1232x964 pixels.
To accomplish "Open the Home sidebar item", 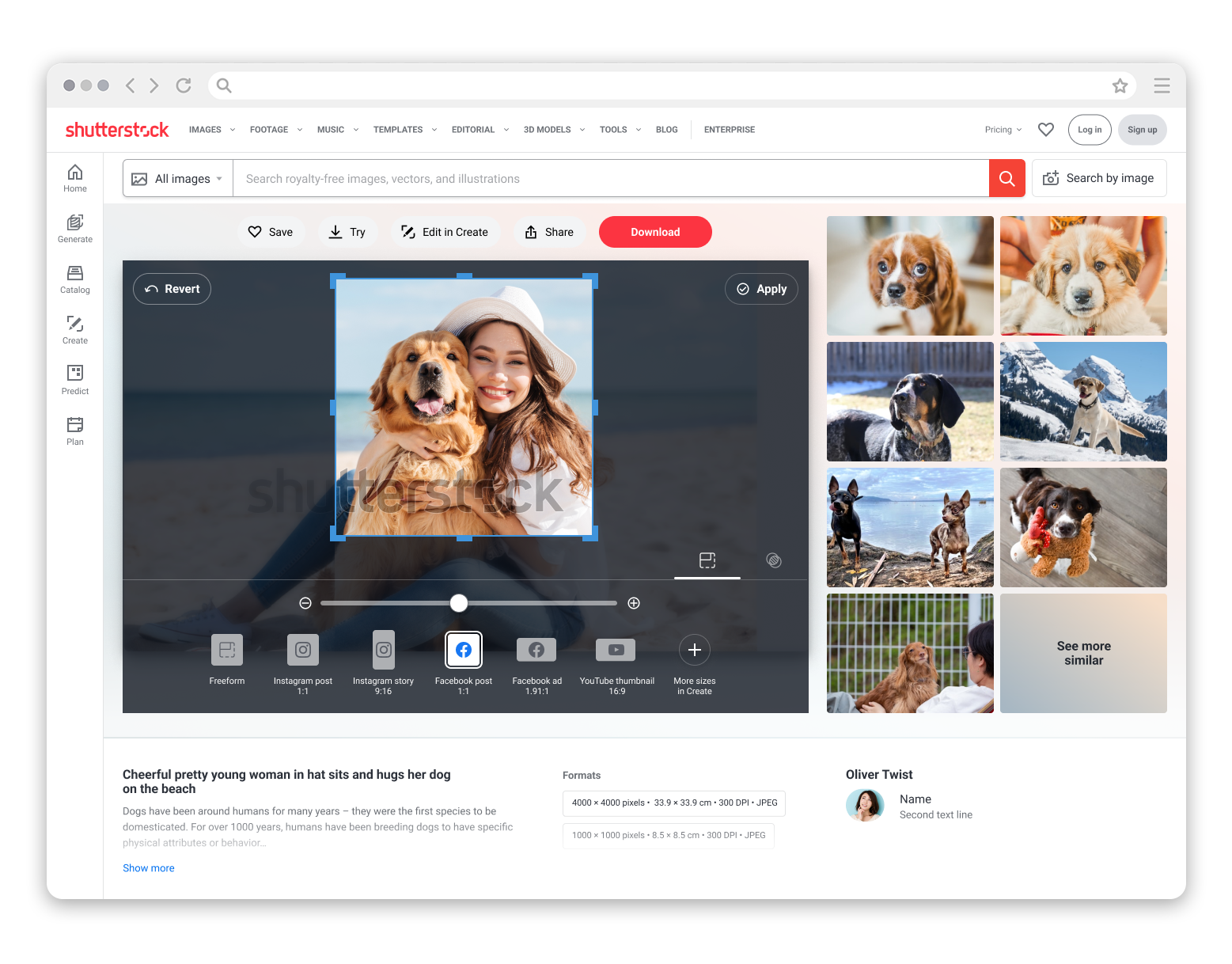I will tap(75, 178).
